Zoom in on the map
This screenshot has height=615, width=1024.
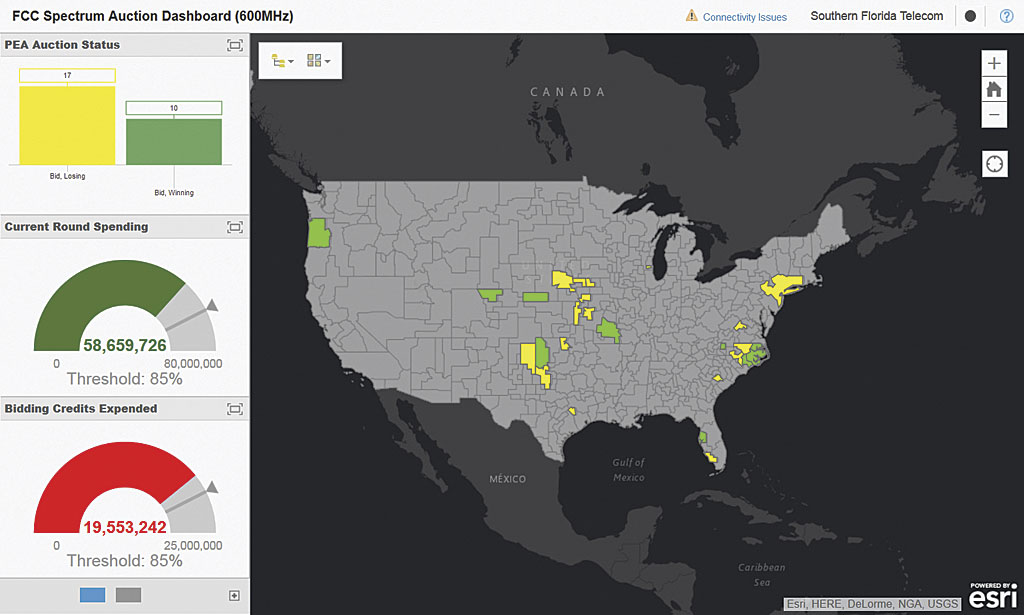click(x=994, y=63)
